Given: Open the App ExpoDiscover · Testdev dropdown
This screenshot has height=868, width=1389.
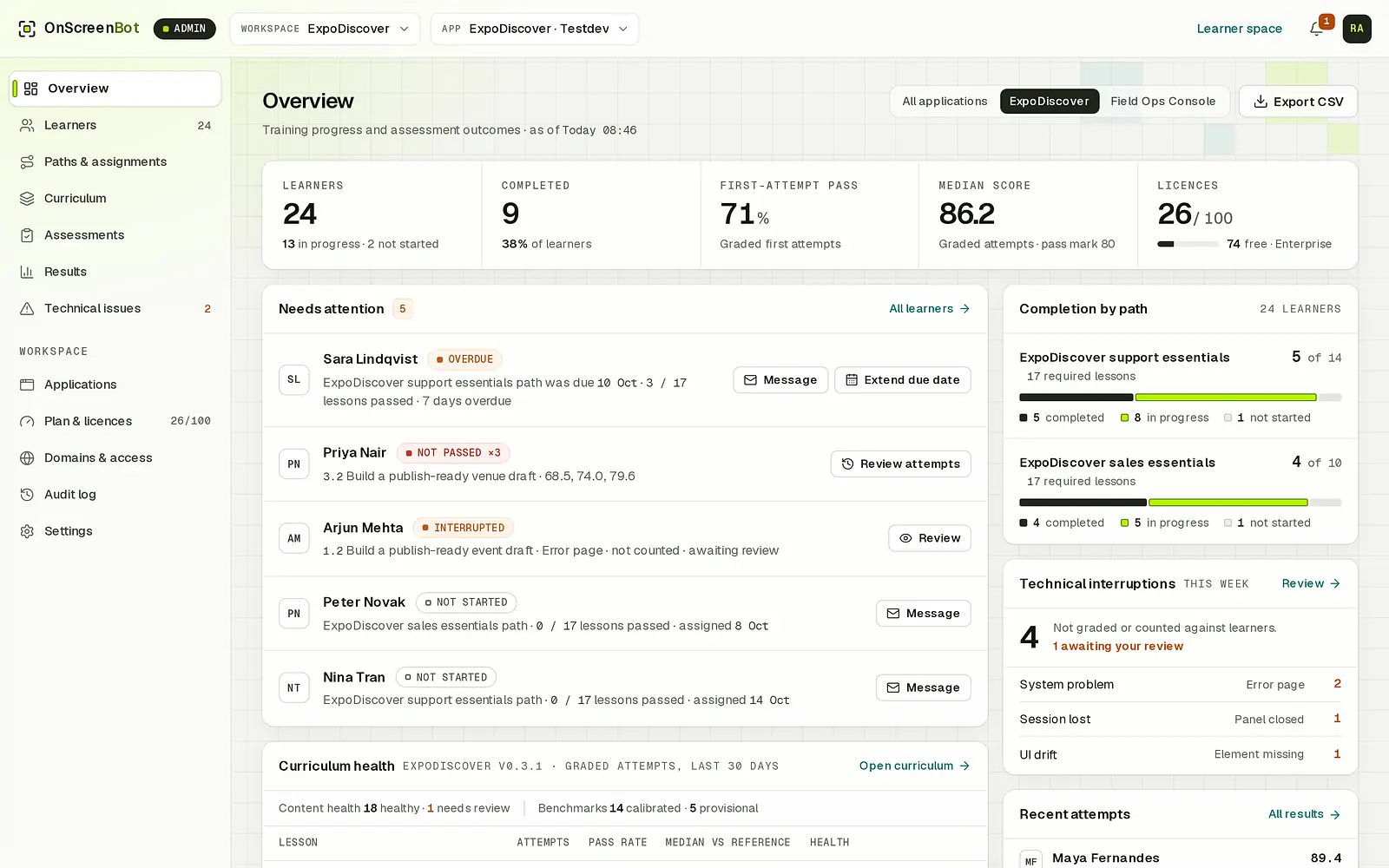Looking at the screenshot, I should (x=535, y=29).
